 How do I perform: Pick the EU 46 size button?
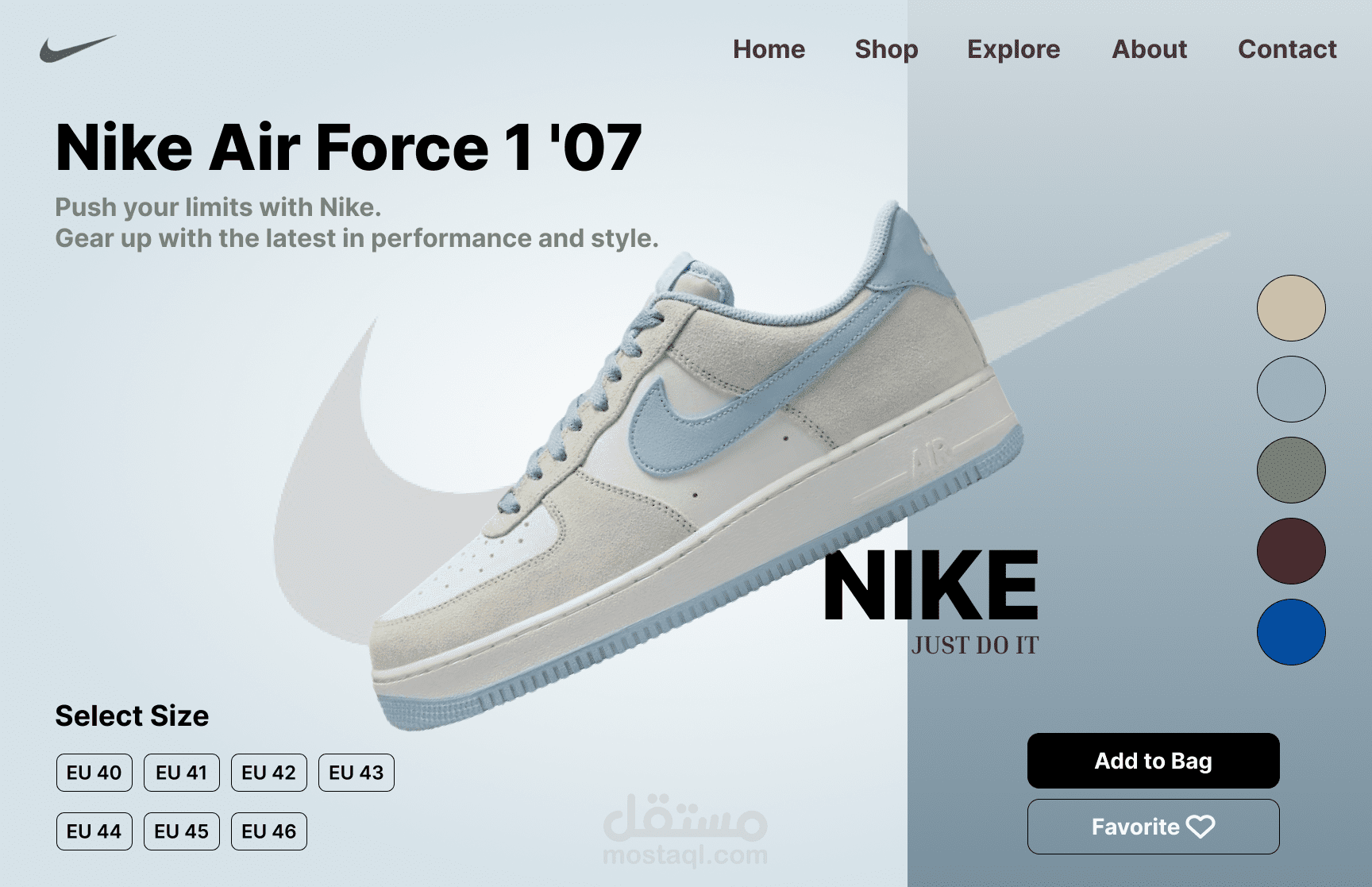pos(269,831)
